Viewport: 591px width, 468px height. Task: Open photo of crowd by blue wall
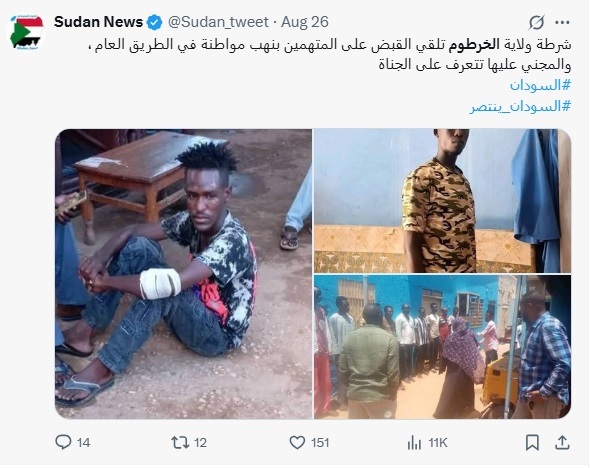pyautogui.click(x=442, y=347)
